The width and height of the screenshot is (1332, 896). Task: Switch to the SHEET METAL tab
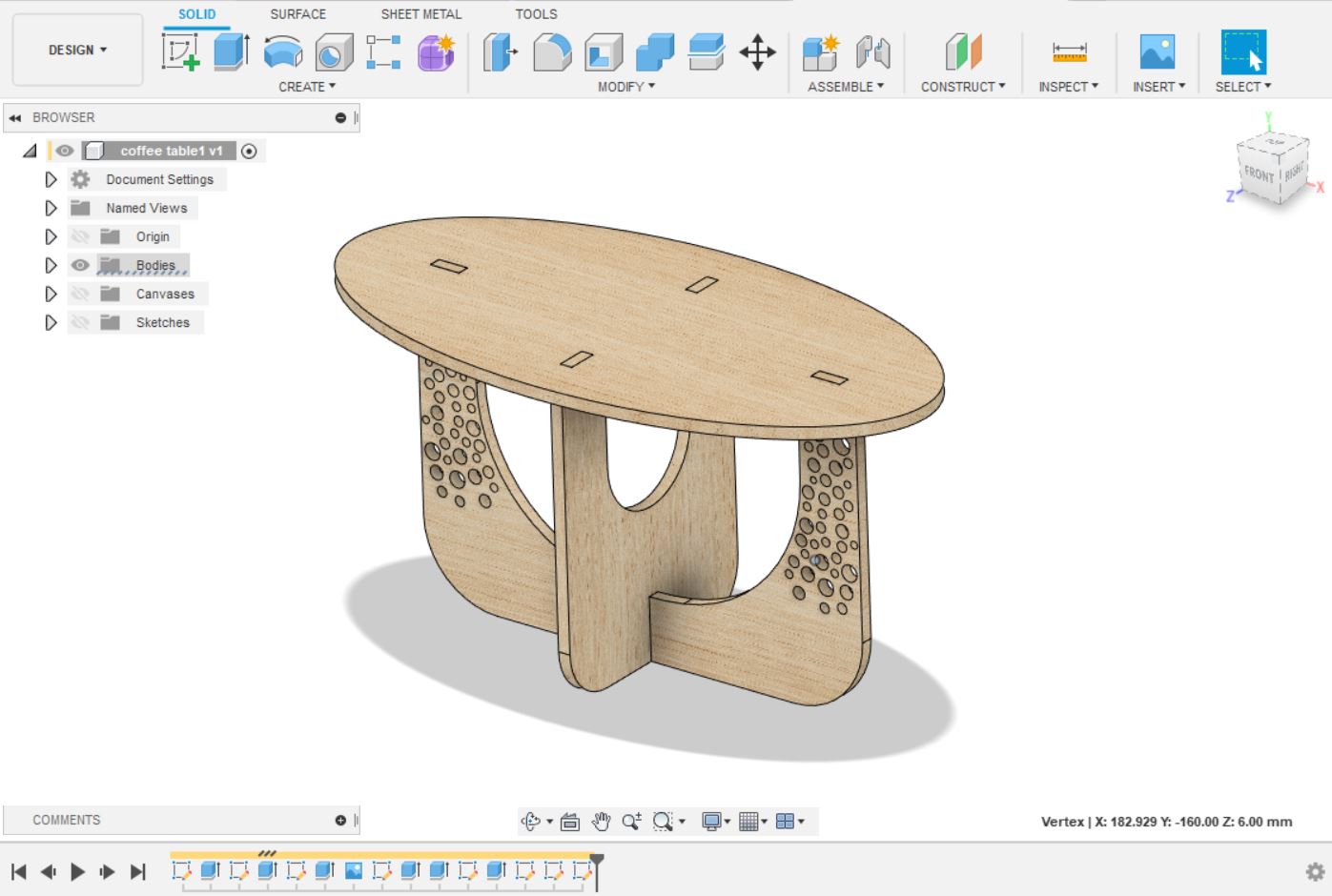coord(420,14)
